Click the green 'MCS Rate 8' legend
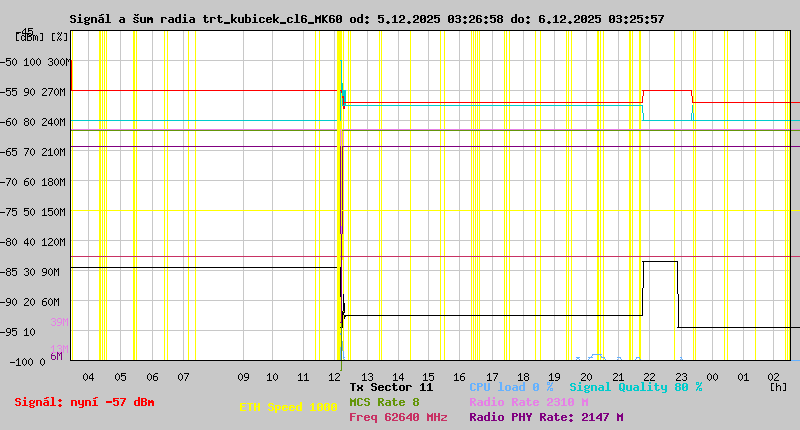Screen dimensions: 800x430 coord(384,402)
